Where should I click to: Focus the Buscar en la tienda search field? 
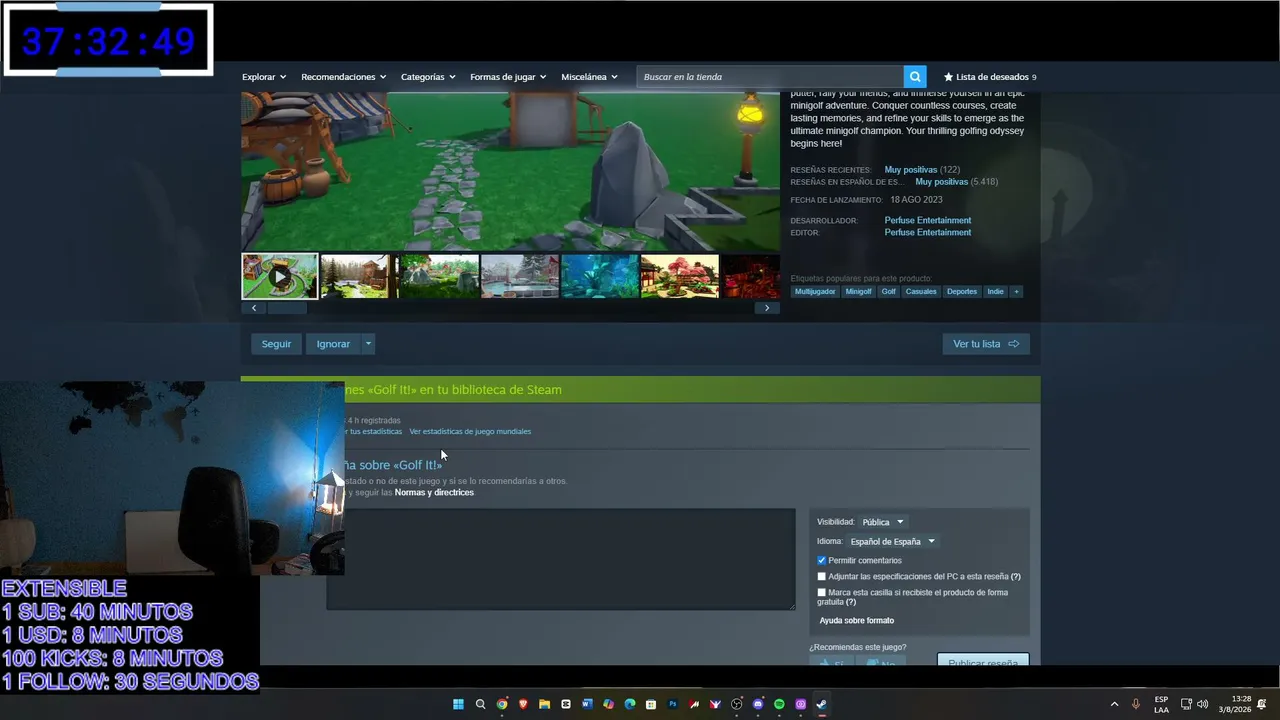[x=770, y=77]
